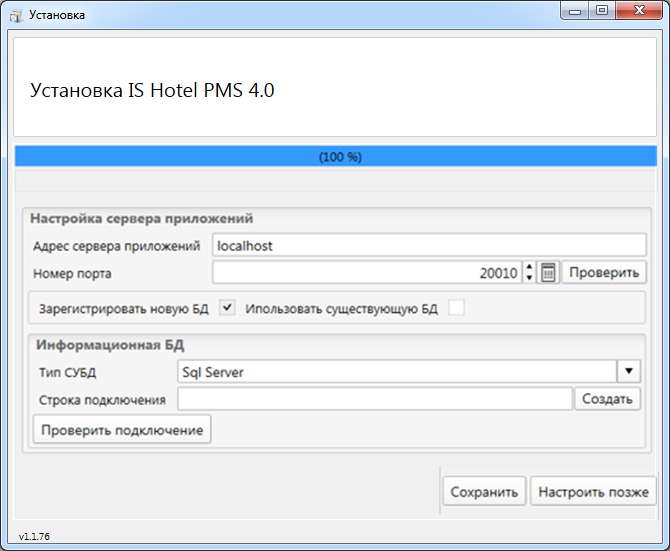This screenshot has height=551, width=670.
Task: Open calculator icon next to port number
Action: coord(548,273)
